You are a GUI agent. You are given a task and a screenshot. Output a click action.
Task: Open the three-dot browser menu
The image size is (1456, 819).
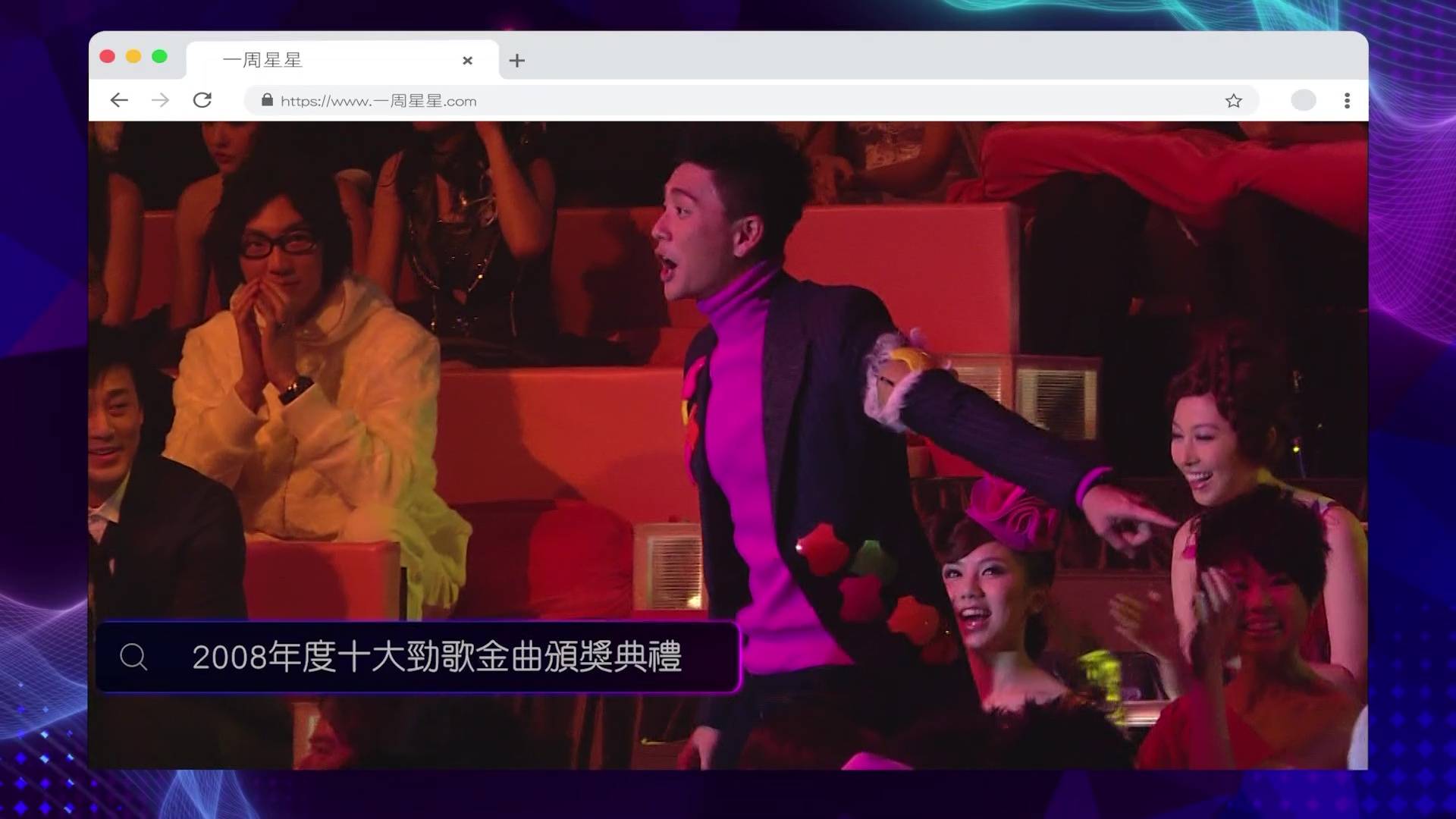tap(1347, 100)
